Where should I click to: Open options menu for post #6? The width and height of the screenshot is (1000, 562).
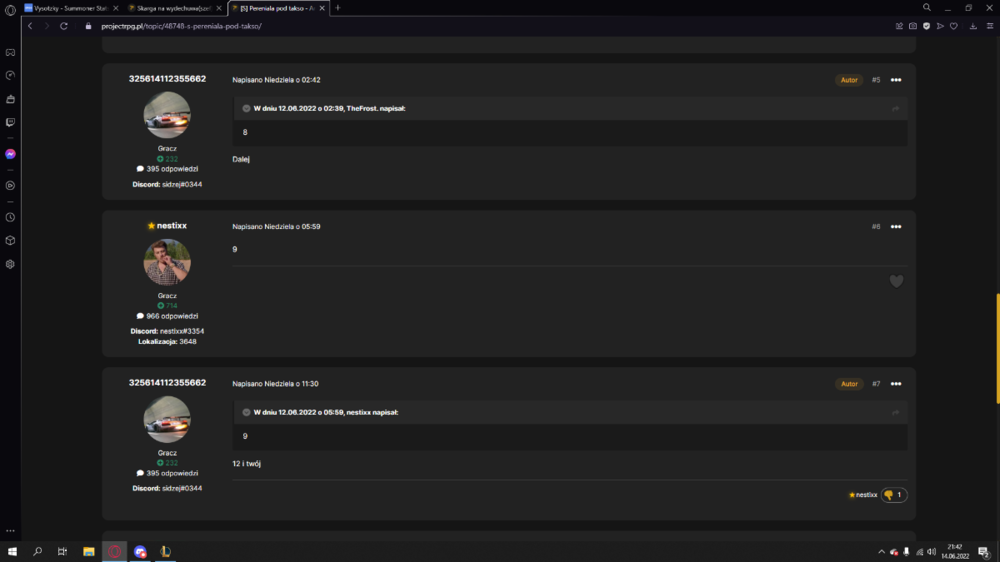896,226
